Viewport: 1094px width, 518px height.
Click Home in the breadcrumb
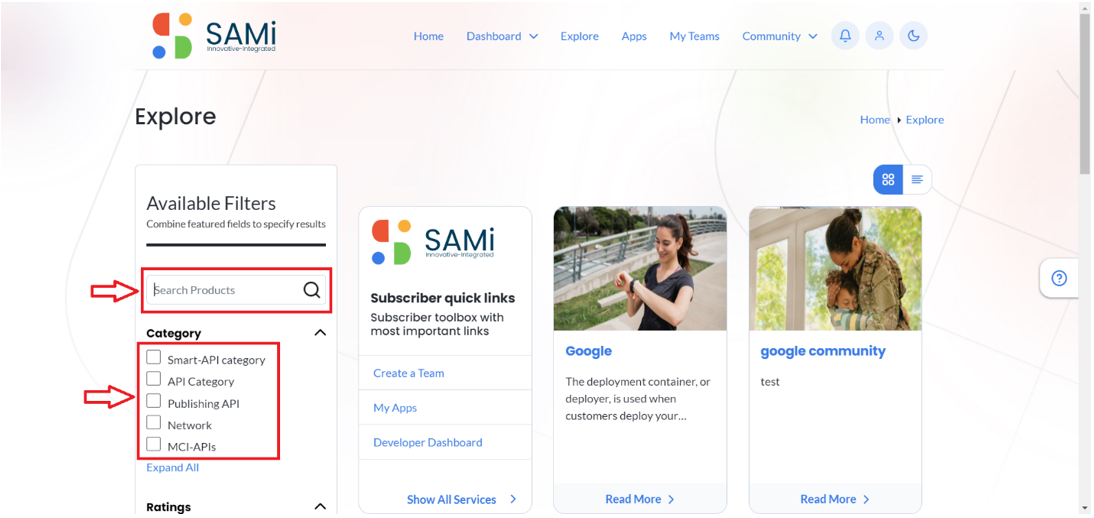click(x=875, y=120)
